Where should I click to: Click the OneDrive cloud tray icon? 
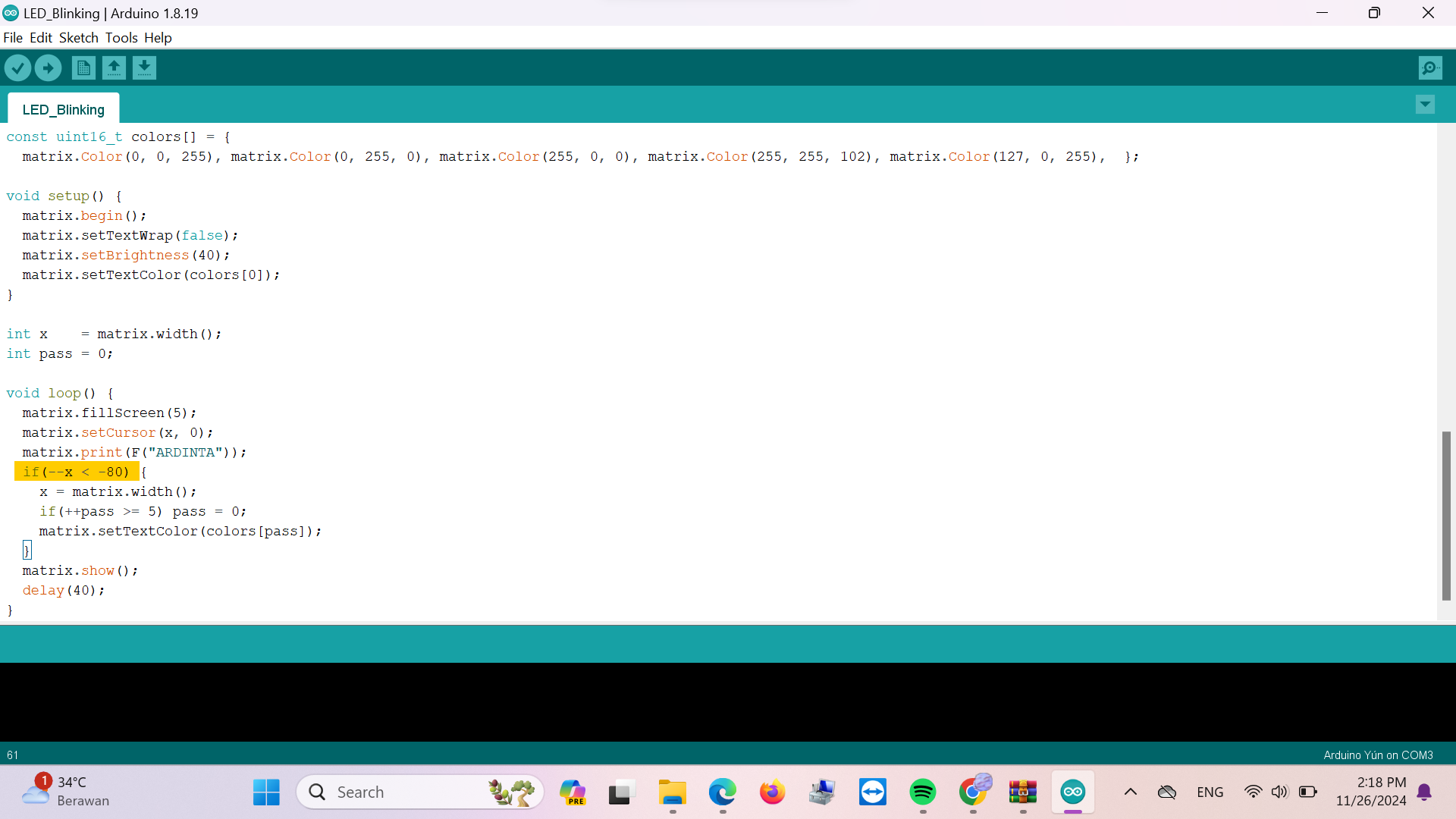(x=1167, y=792)
